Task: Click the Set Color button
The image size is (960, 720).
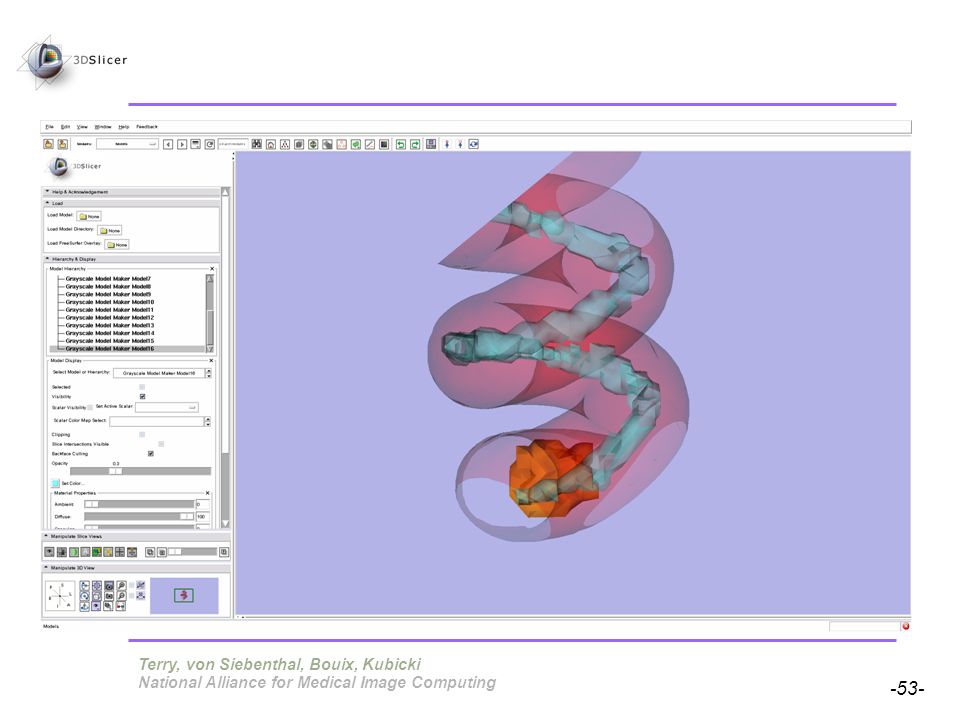Action: (69, 483)
